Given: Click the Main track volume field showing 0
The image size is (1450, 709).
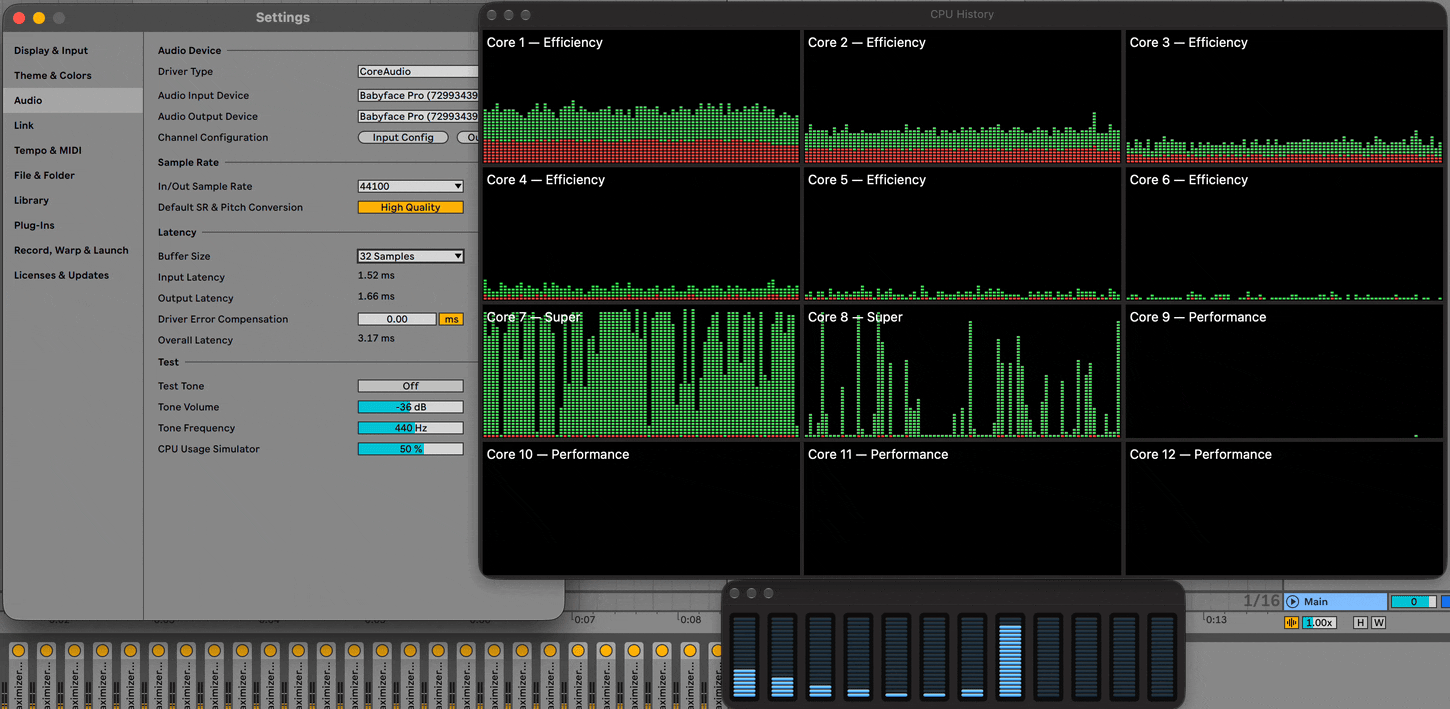Looking at the screenshot, I should click(x=1413, y=601).
